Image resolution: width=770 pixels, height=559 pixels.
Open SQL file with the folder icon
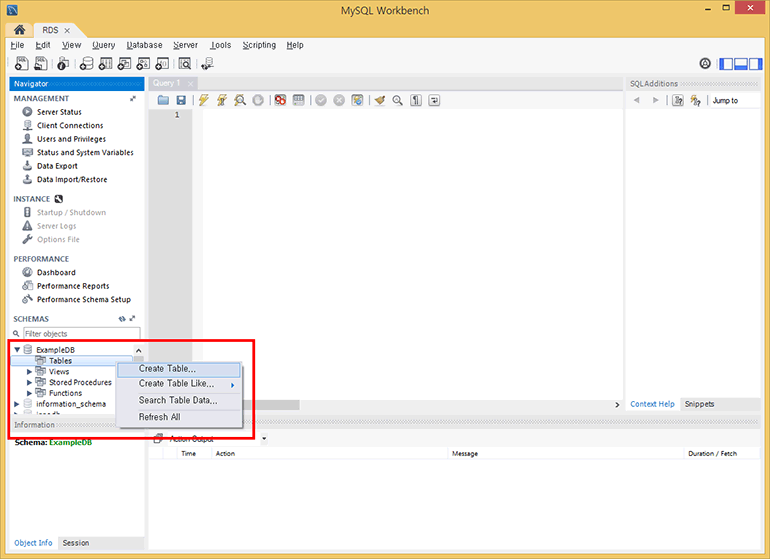coord(164,100)
